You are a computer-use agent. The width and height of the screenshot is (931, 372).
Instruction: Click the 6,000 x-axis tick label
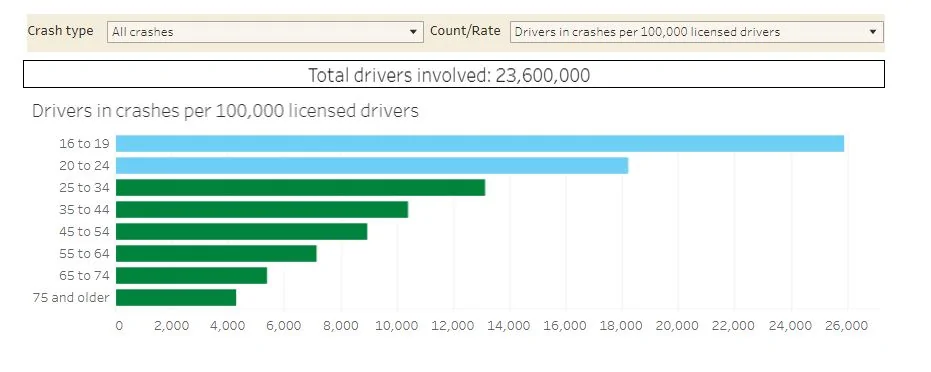[x=284, y=326]
